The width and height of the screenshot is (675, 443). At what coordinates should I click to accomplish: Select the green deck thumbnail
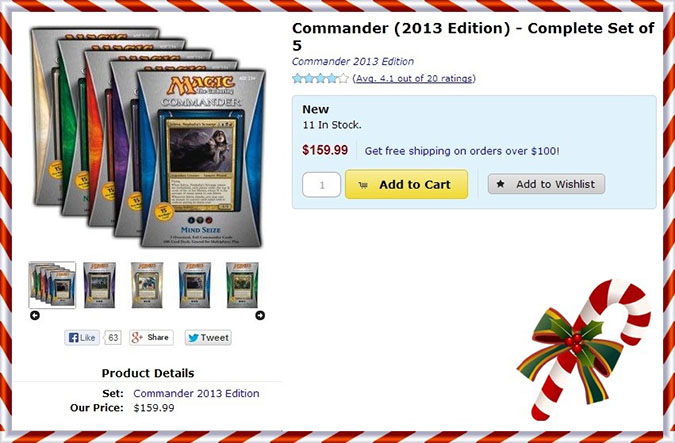(x=242, y=285)
